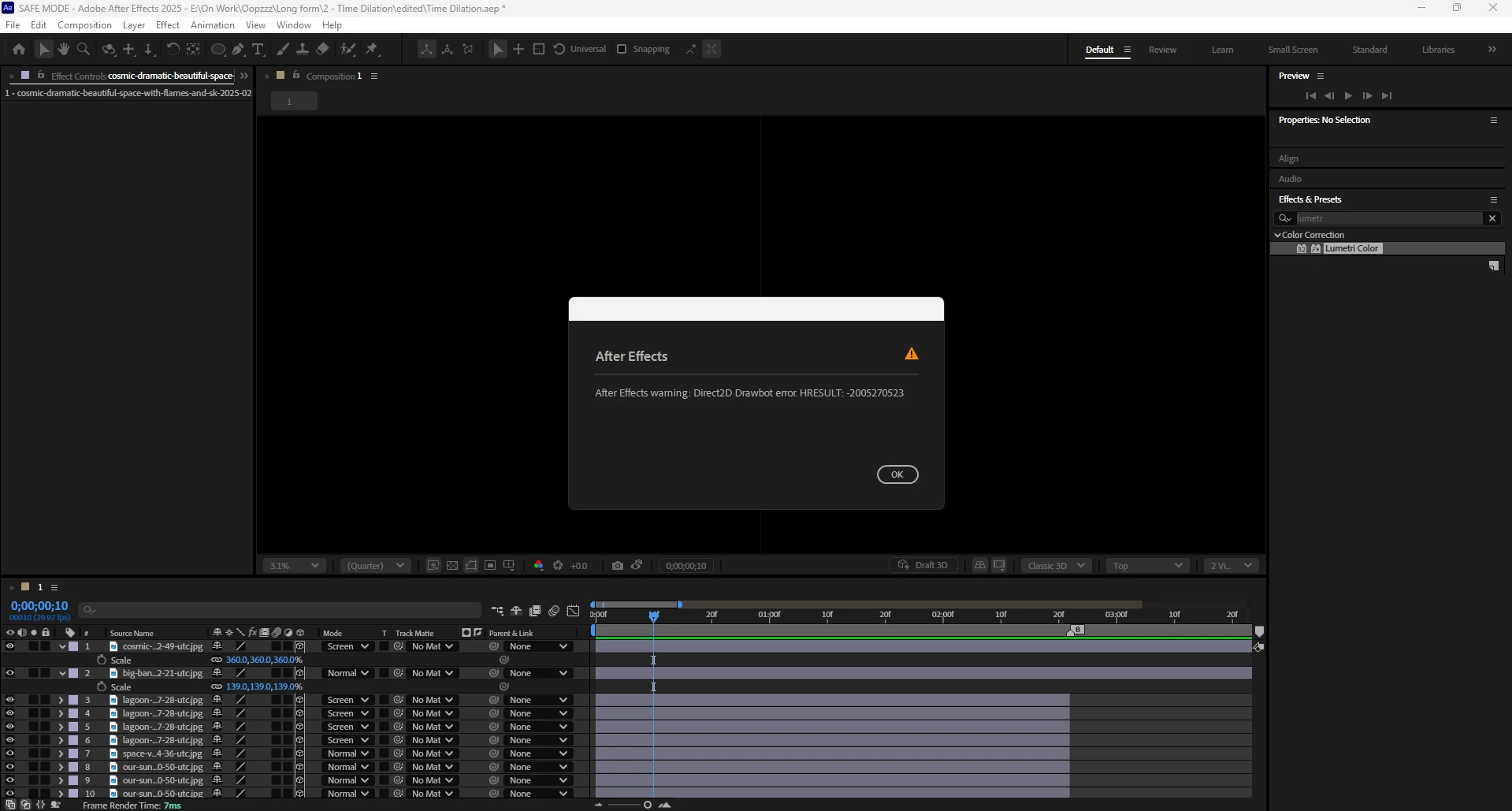The width and height of the screenshot is (1512, 811).
Task: Toggle 3D layer switch for layer 4
Action: (x=299, y=713)
